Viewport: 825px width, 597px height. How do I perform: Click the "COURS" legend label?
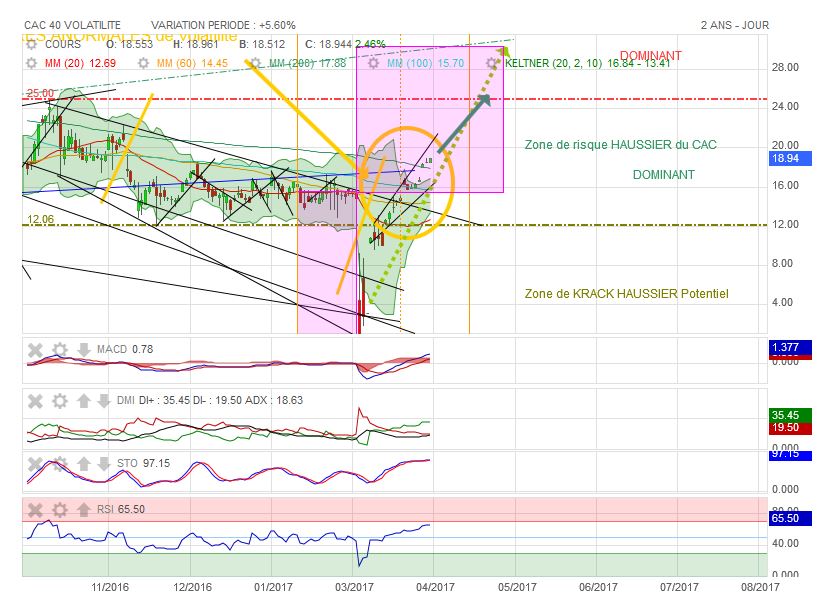click(x=63, y=44)
